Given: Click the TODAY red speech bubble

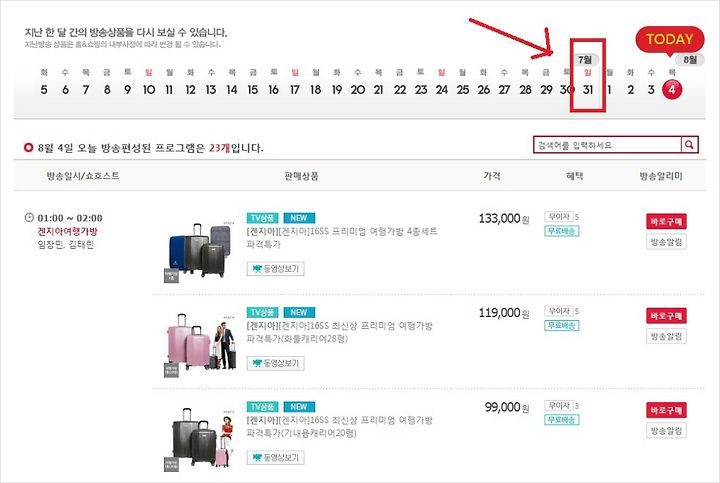Looking at the screenshot, I should (x=669, y=39).
